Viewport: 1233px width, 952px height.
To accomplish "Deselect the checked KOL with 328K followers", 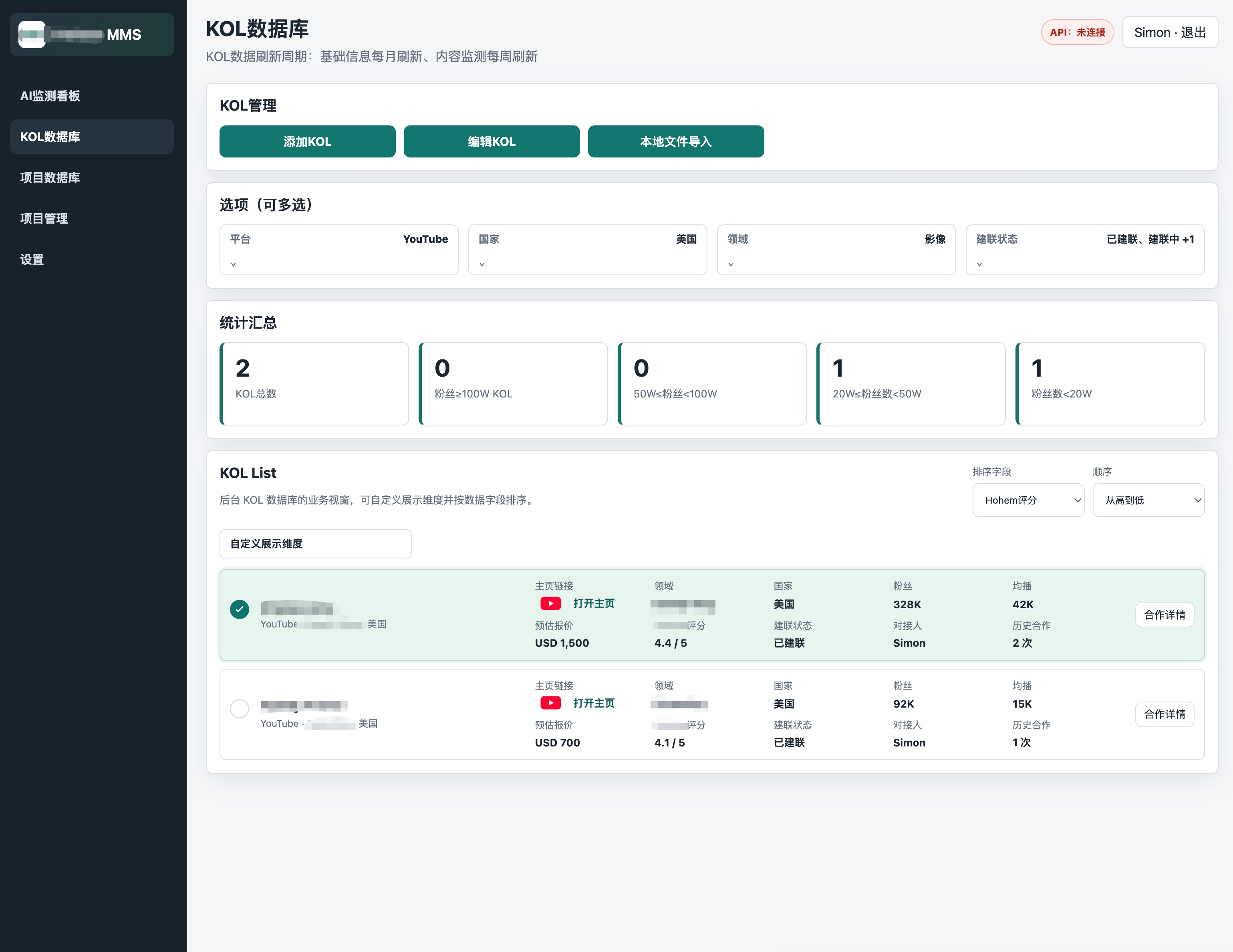I will (x=240, y=609).
